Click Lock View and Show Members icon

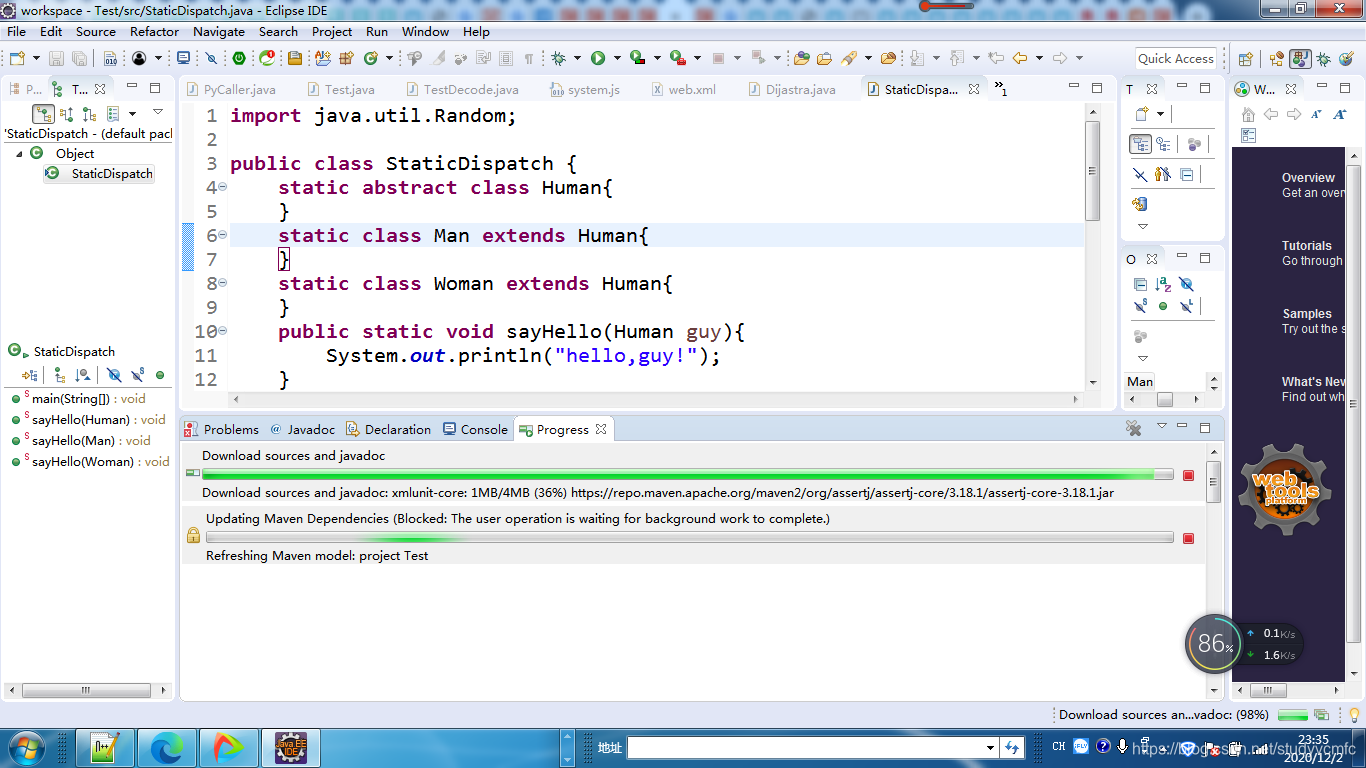pos(30,375)
